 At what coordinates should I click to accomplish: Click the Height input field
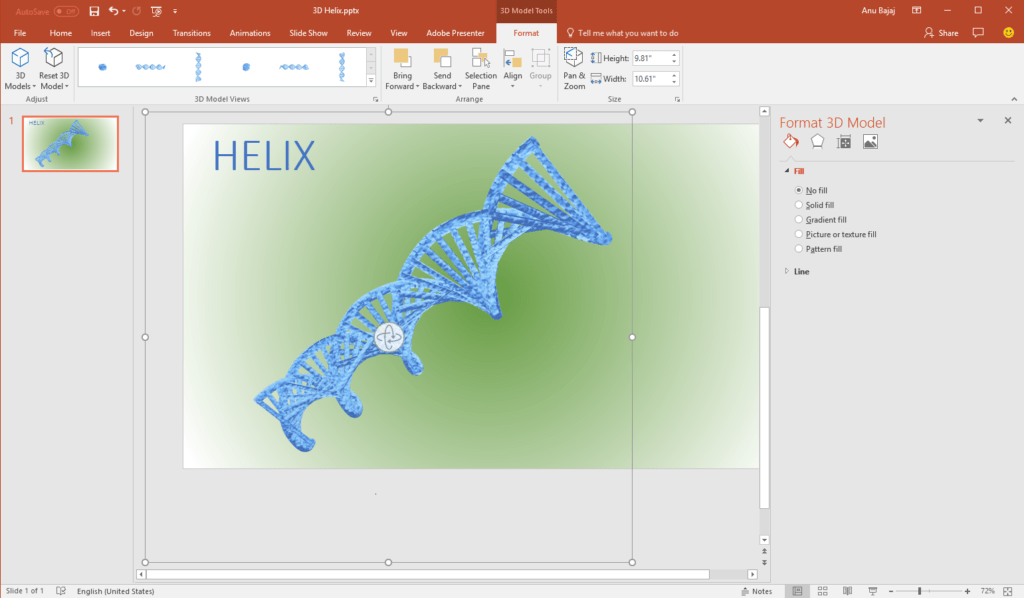point(651,58)
